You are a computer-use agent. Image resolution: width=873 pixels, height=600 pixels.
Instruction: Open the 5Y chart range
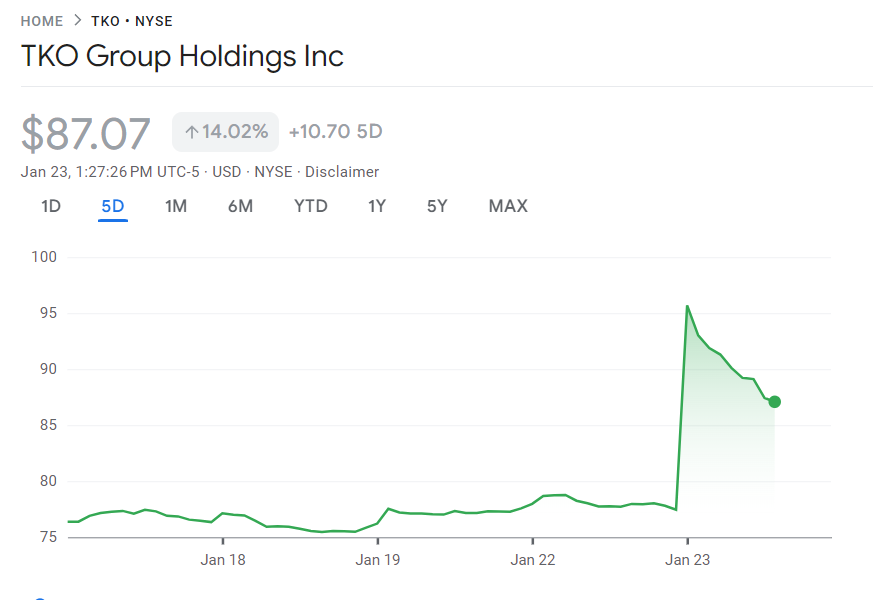click(x=437, y=207)
